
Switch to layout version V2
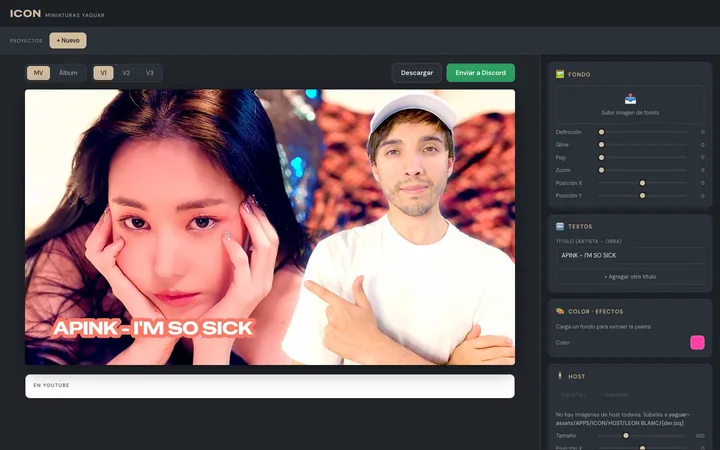[x=126, y=73]
